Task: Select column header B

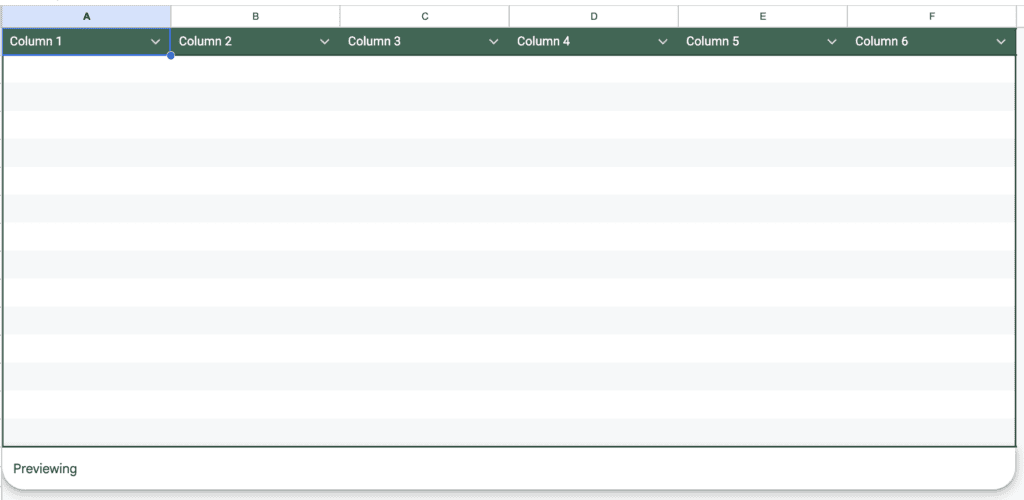Action: click(x=255, y=17)
